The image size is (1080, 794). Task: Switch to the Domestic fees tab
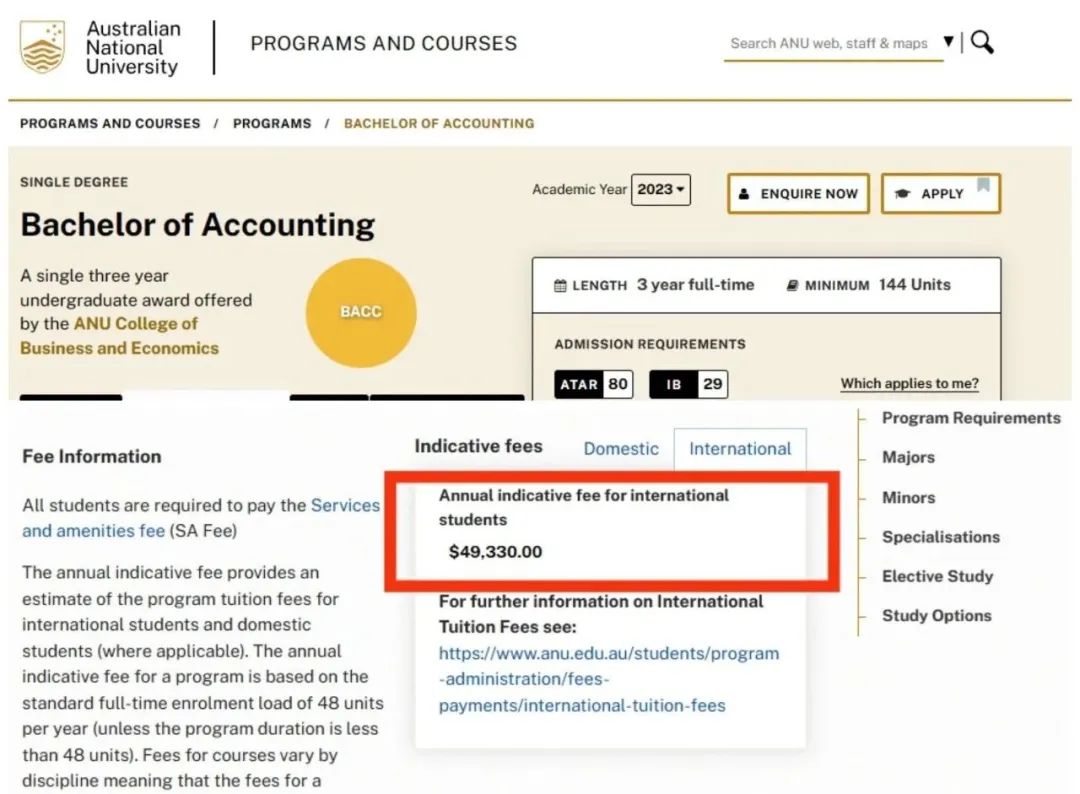[621, 449]
